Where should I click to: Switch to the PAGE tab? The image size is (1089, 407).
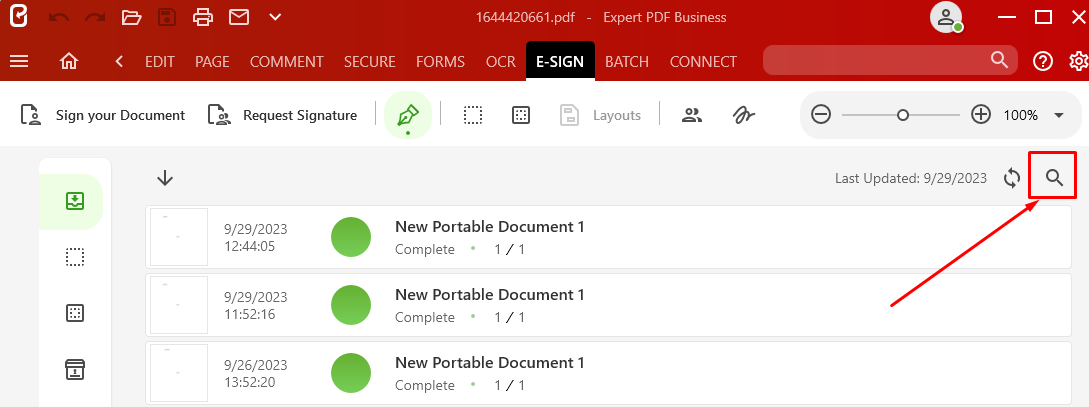pyautogui.click(x=213, y=62)
